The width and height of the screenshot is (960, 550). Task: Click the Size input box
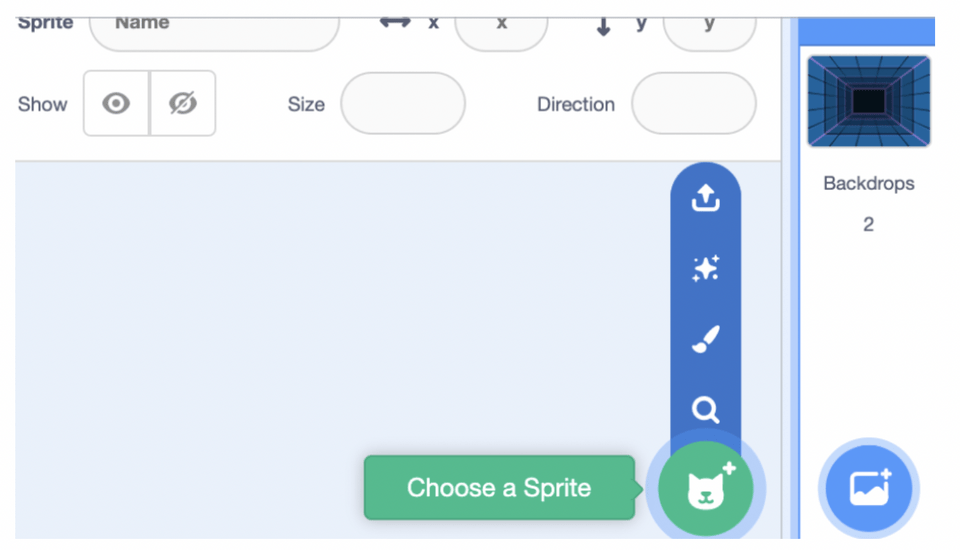[403, 104]
